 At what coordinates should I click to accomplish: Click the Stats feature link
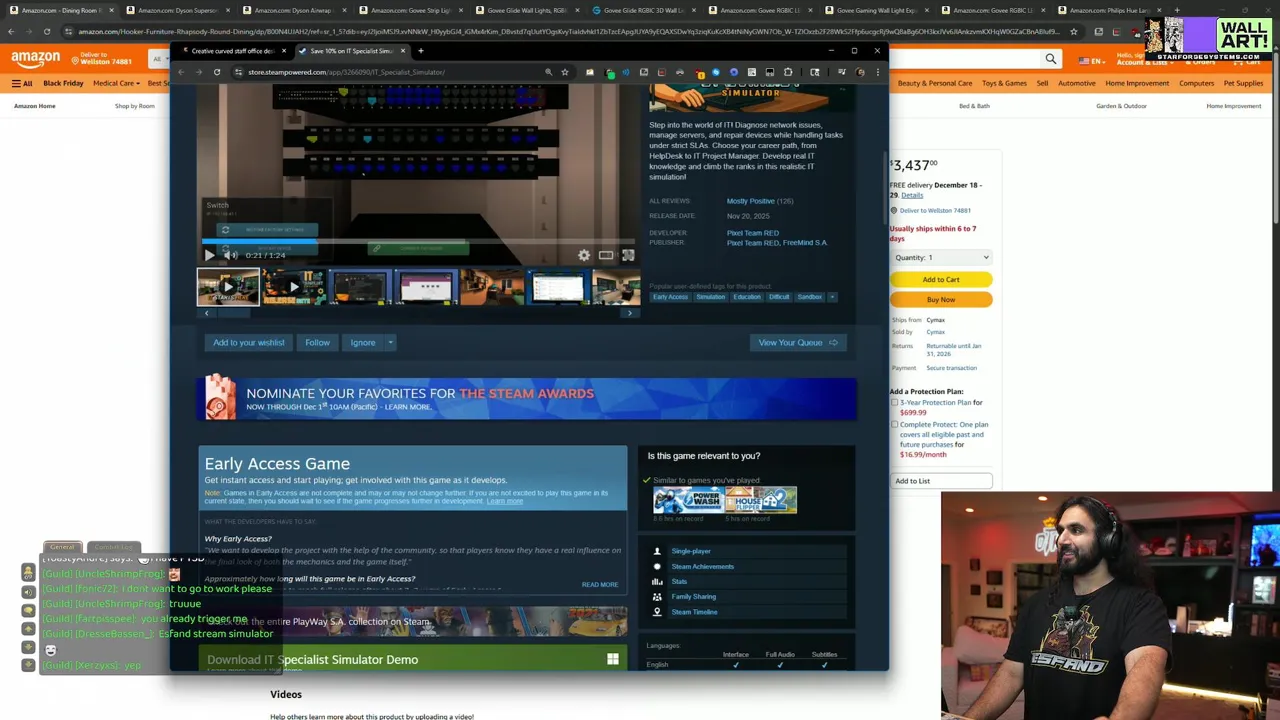679,581
